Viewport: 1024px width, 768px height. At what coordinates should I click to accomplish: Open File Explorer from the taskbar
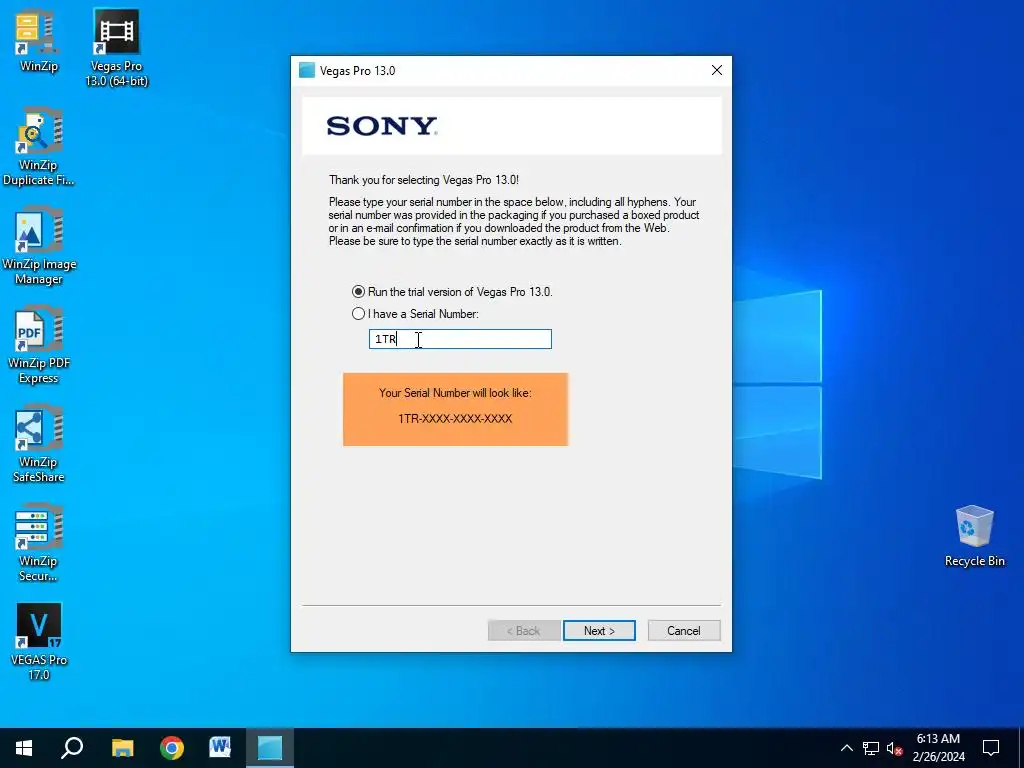click(x=122, y=748)
